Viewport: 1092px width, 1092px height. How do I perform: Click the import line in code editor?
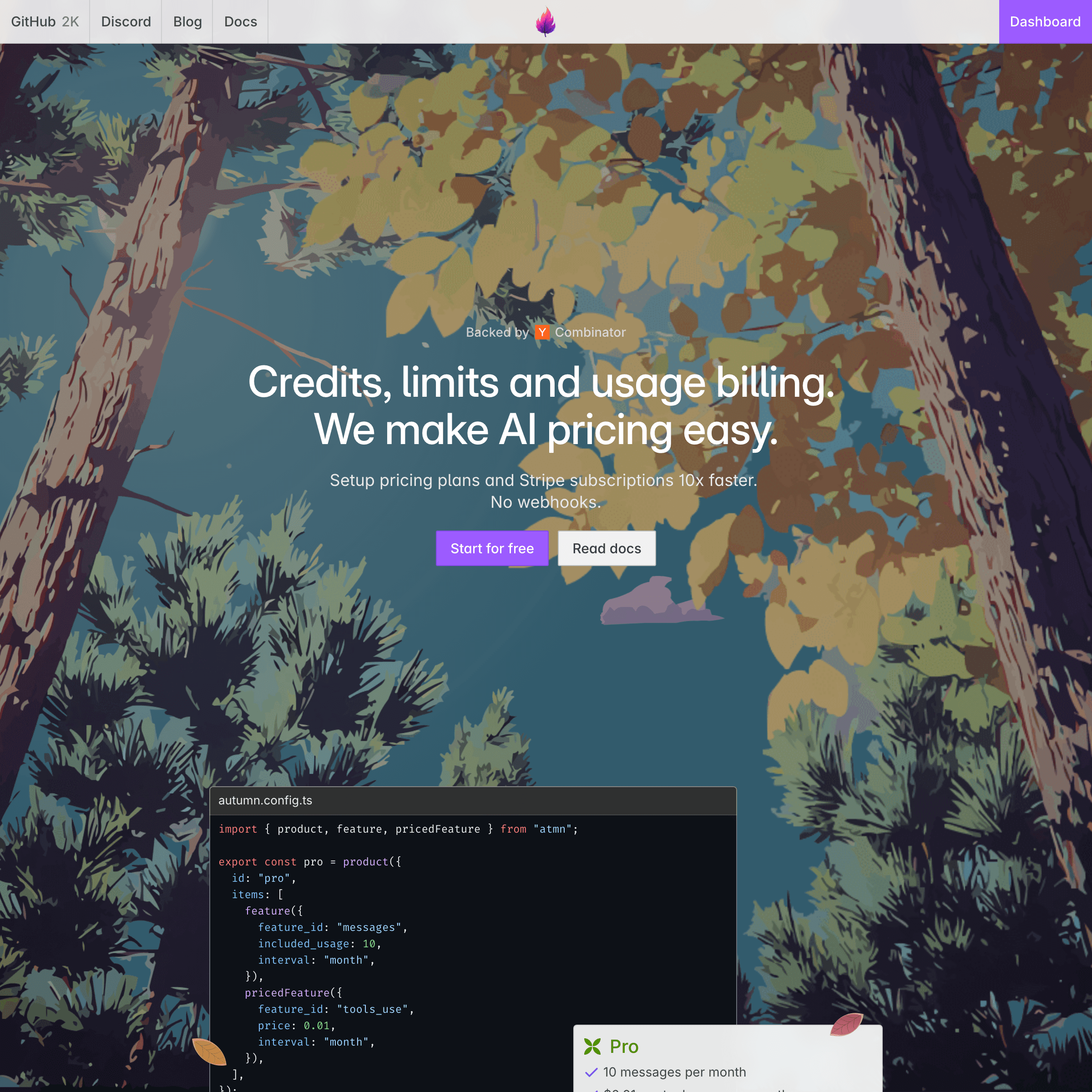[x=397, y=829]
